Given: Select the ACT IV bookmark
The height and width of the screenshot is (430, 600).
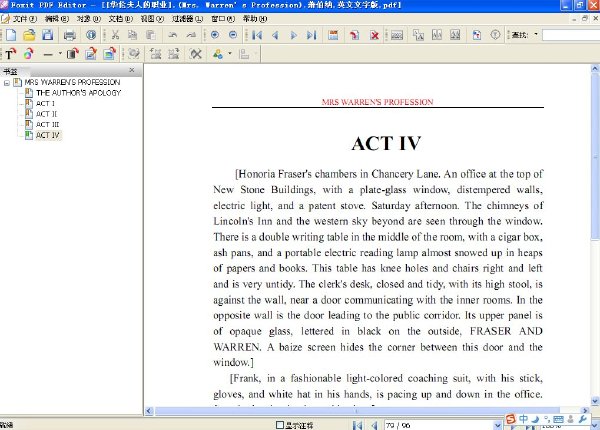Looking at the screenshot, I should click(48, 135).
